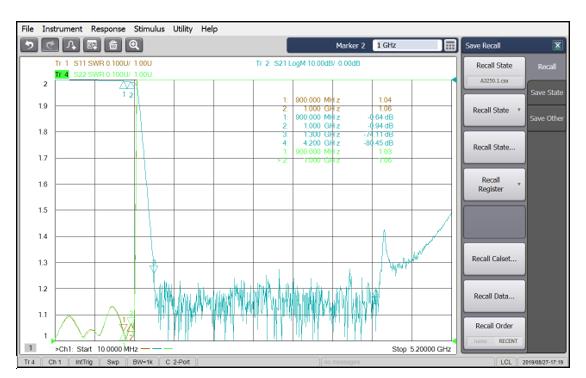Screen dimensions: 586x378
Task: Select trace Tr 1 S11 SWR label
Action: (104, 63)
